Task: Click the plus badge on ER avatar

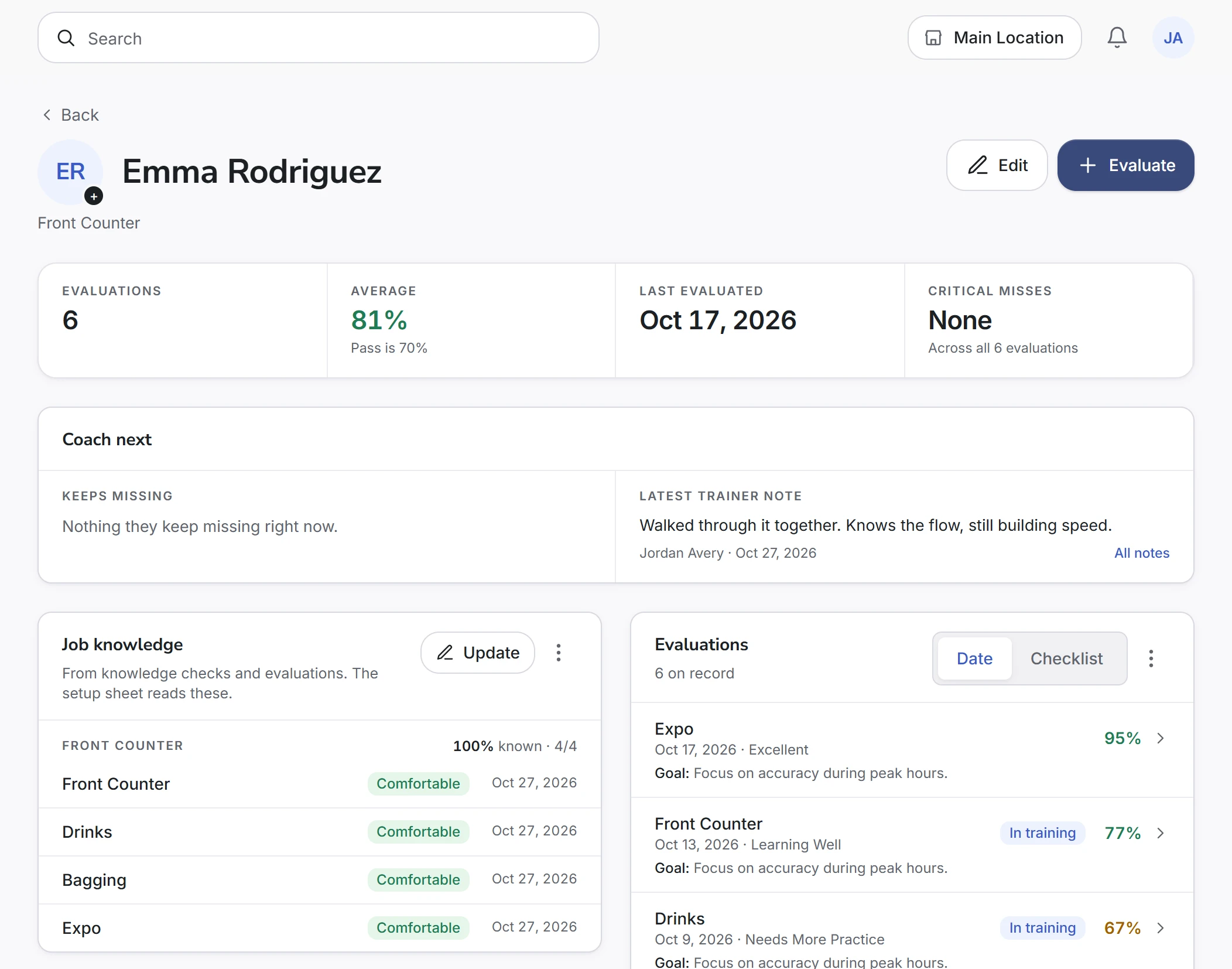Action: (94, 196)
